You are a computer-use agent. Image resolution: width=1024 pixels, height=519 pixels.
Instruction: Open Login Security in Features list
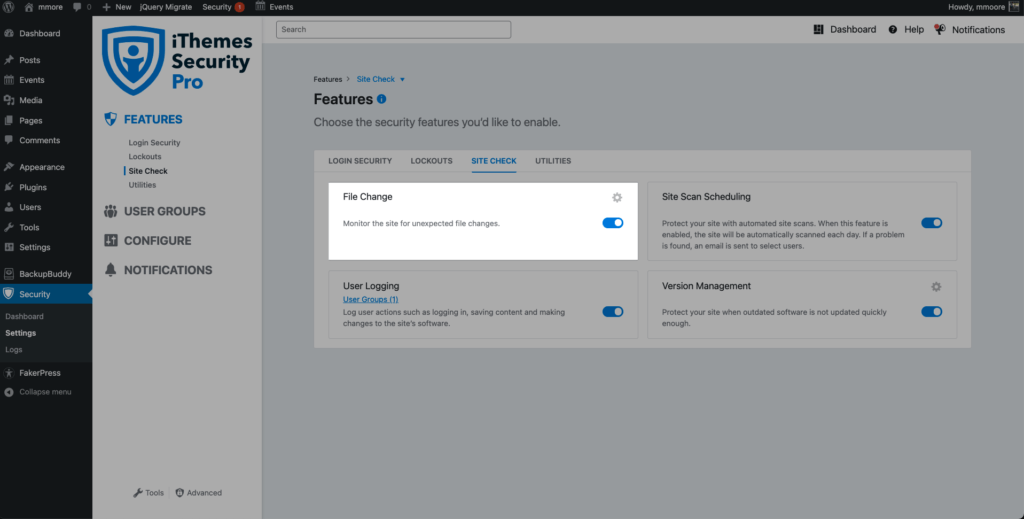(x=154, y=142)
